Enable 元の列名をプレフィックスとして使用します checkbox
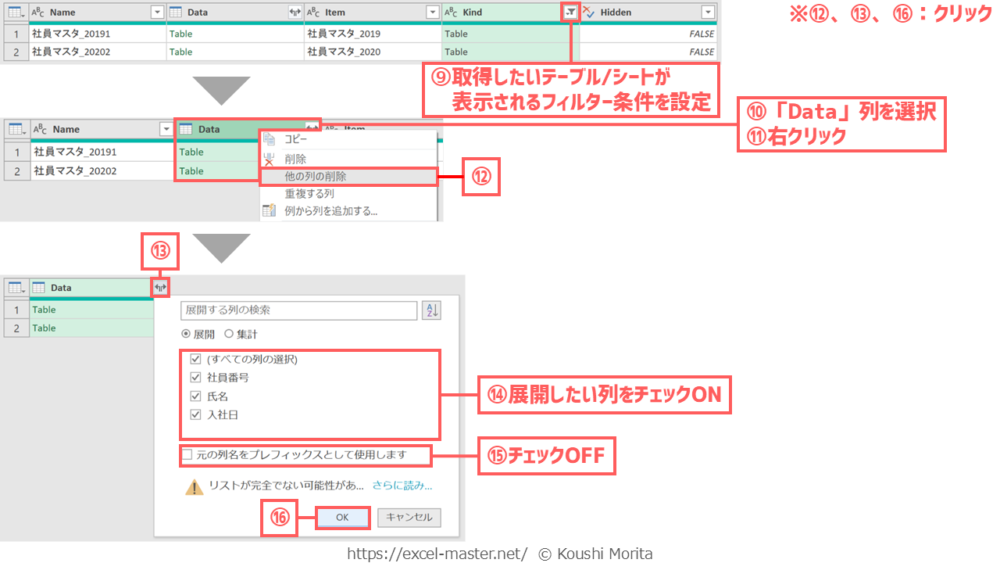The height and width of the screenshot is (563, 1000). click(x=187, y=455)
